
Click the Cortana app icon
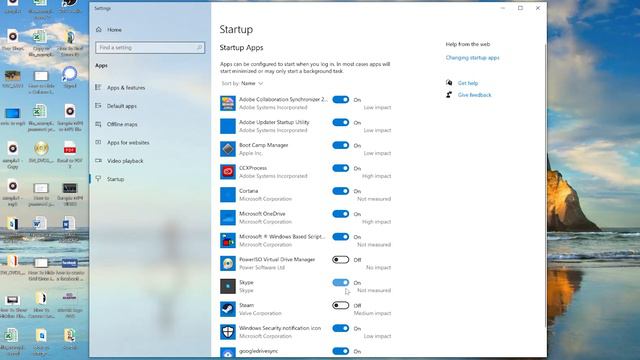click(x=228, y=195)
